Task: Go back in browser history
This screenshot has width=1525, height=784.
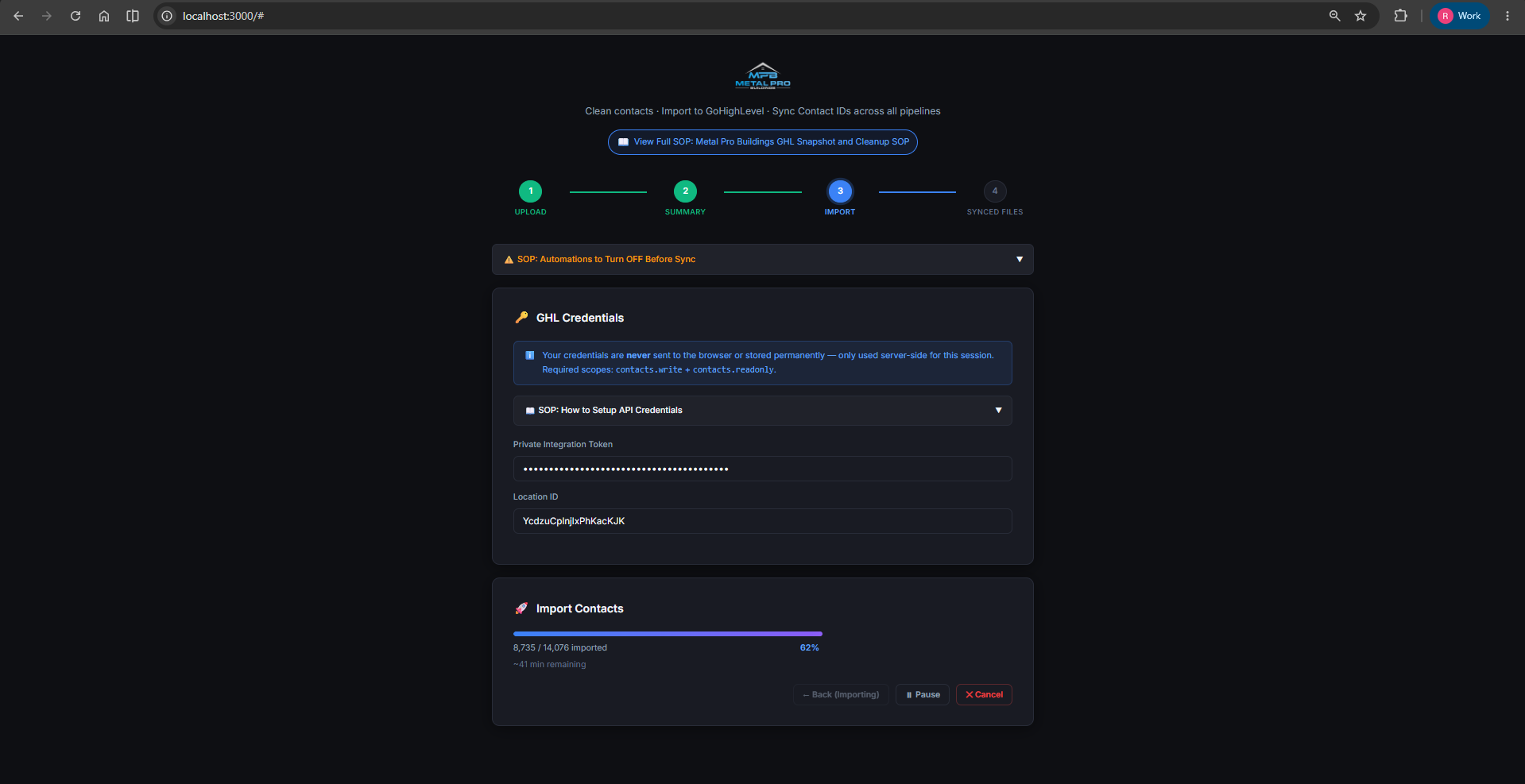Action: pos(18,16)
